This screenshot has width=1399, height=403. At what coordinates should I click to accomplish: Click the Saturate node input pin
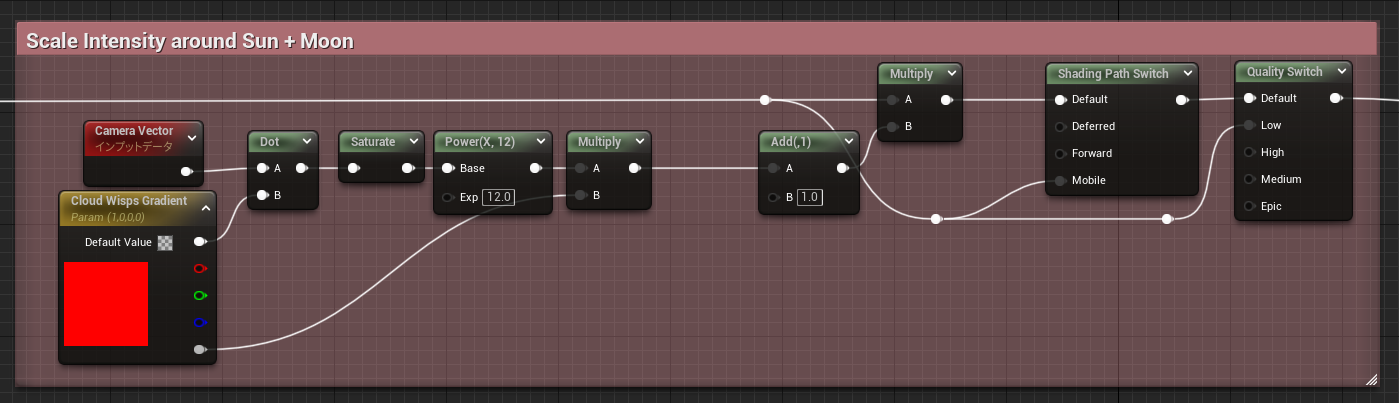point(353,168)
